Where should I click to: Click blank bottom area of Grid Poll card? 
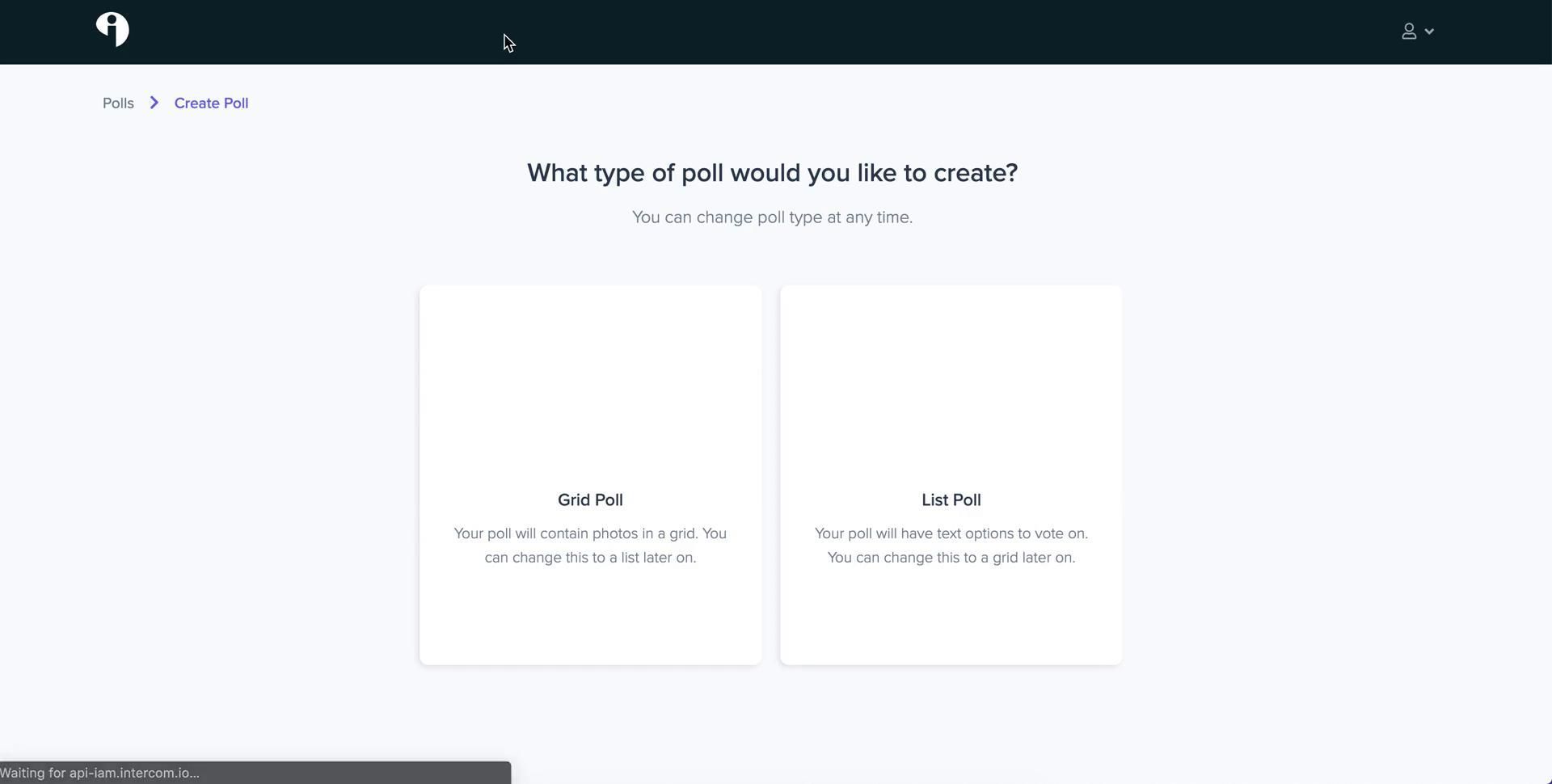click(x=590, y=622)
